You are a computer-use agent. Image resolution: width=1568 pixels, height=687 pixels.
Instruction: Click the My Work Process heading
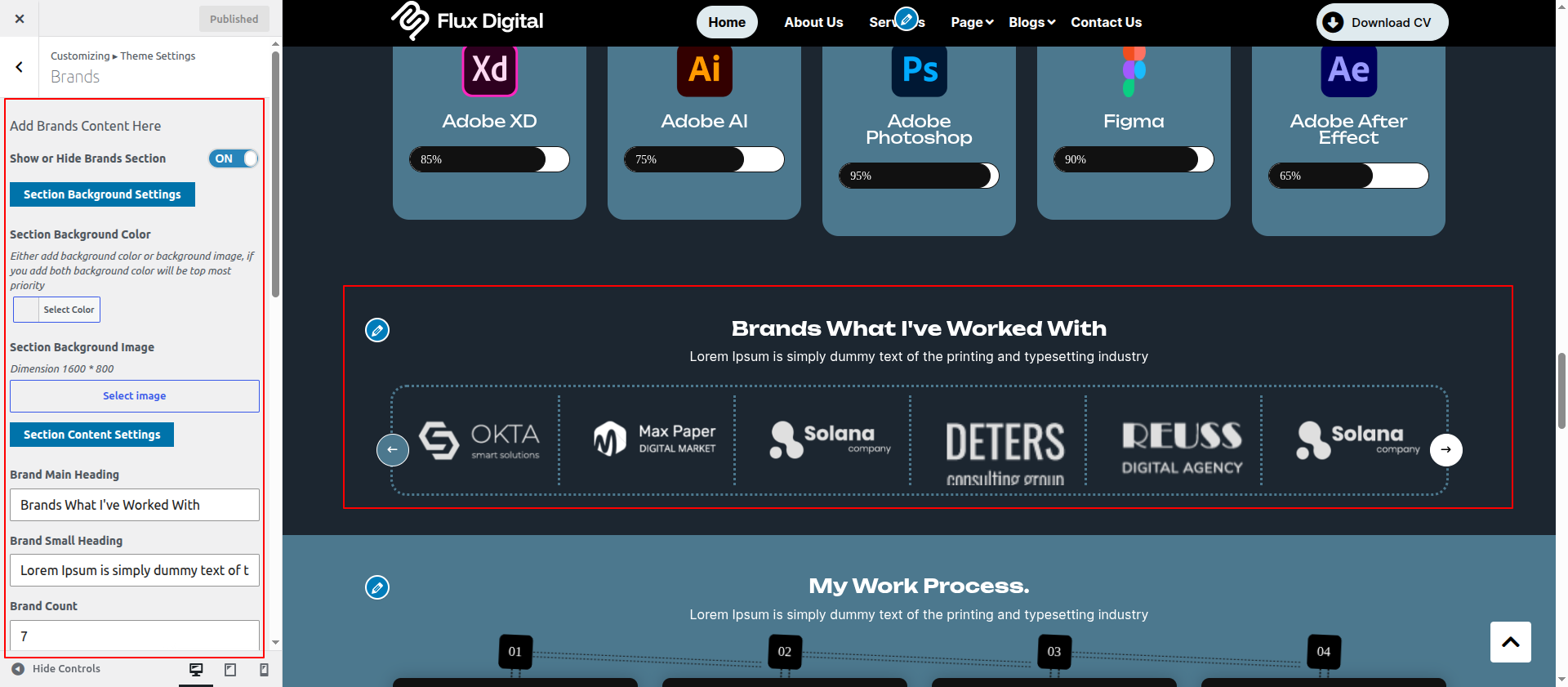click(x=919, y=586)
